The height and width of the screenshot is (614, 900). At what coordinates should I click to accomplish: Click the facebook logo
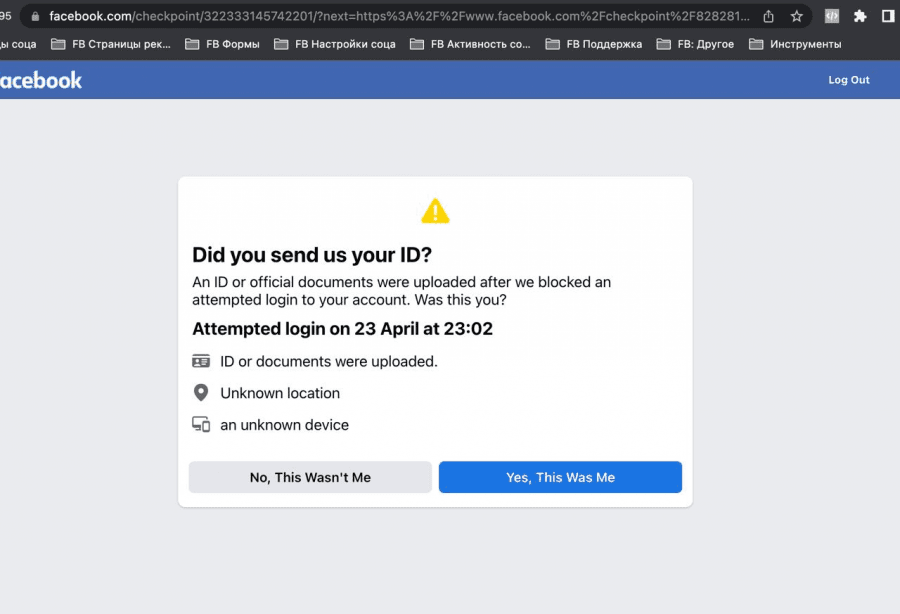(x=41, y=80)
